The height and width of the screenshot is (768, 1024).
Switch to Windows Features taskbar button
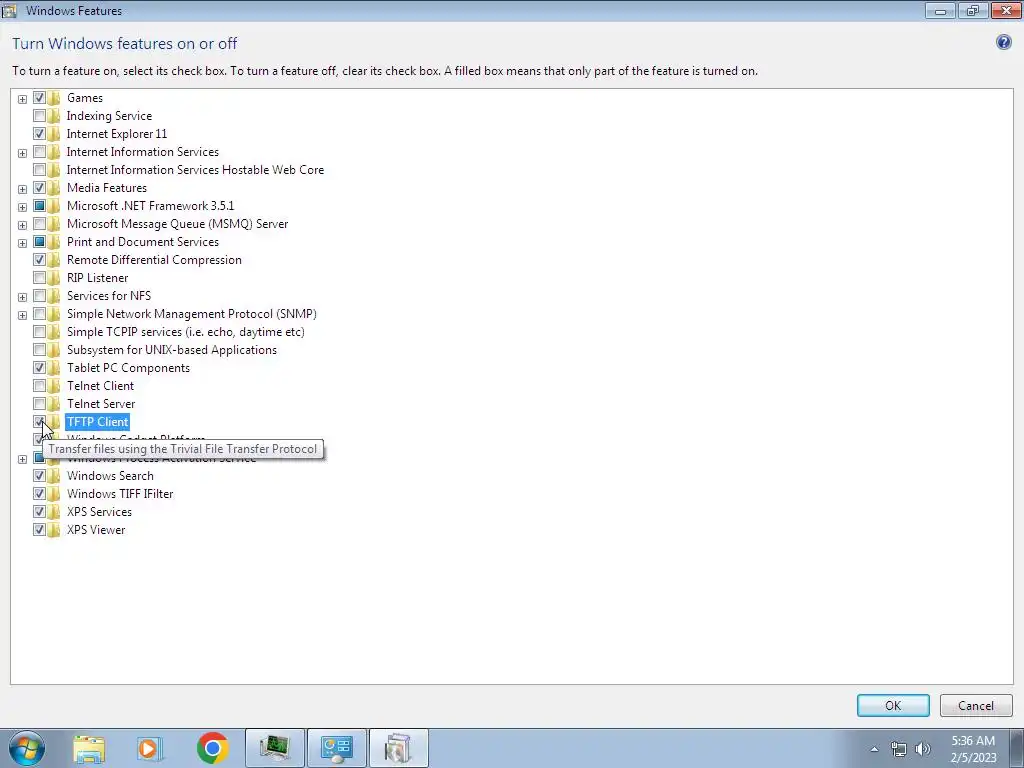coord(398,748)
